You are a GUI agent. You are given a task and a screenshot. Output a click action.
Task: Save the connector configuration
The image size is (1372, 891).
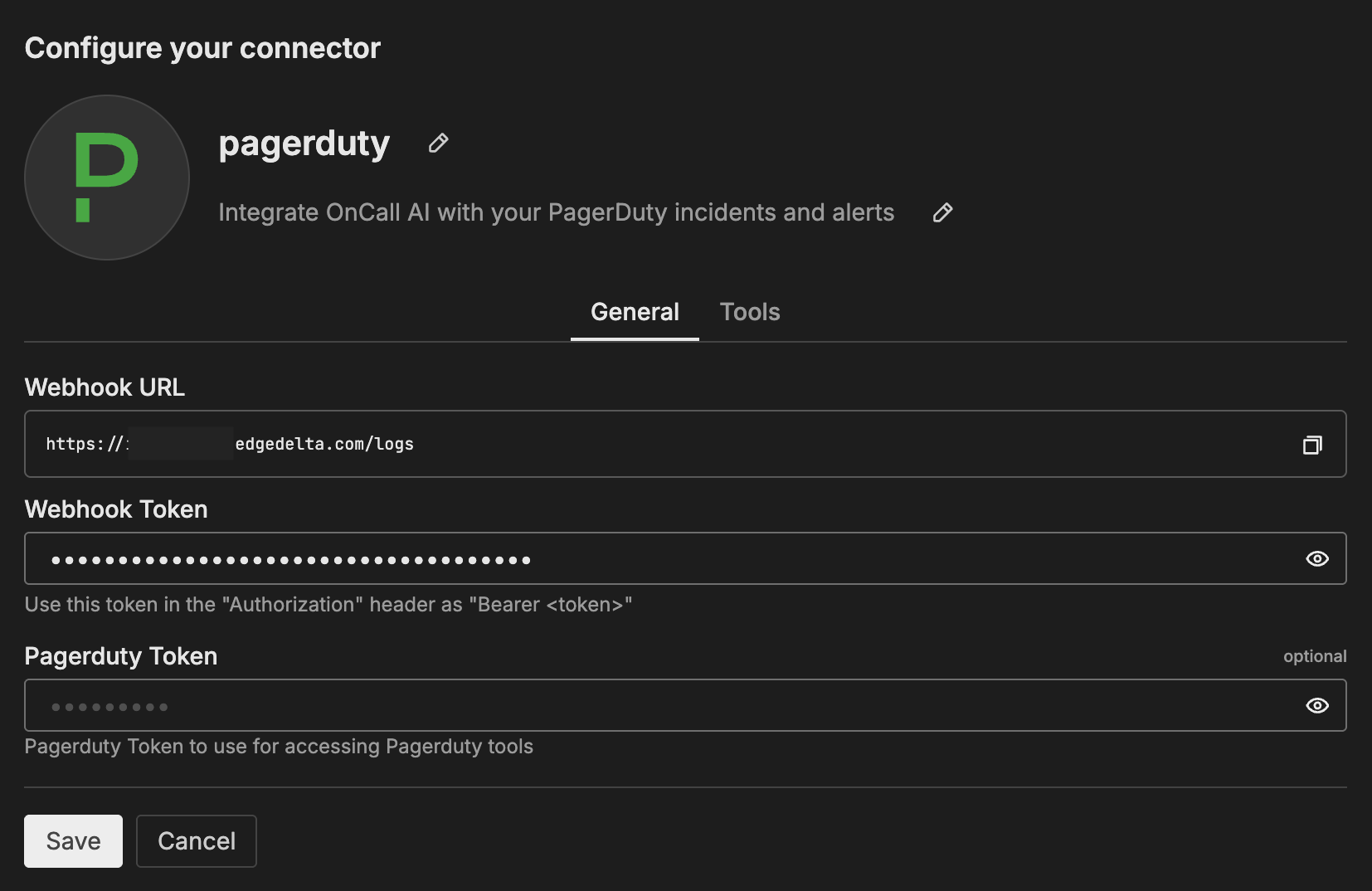click(73, 840)
